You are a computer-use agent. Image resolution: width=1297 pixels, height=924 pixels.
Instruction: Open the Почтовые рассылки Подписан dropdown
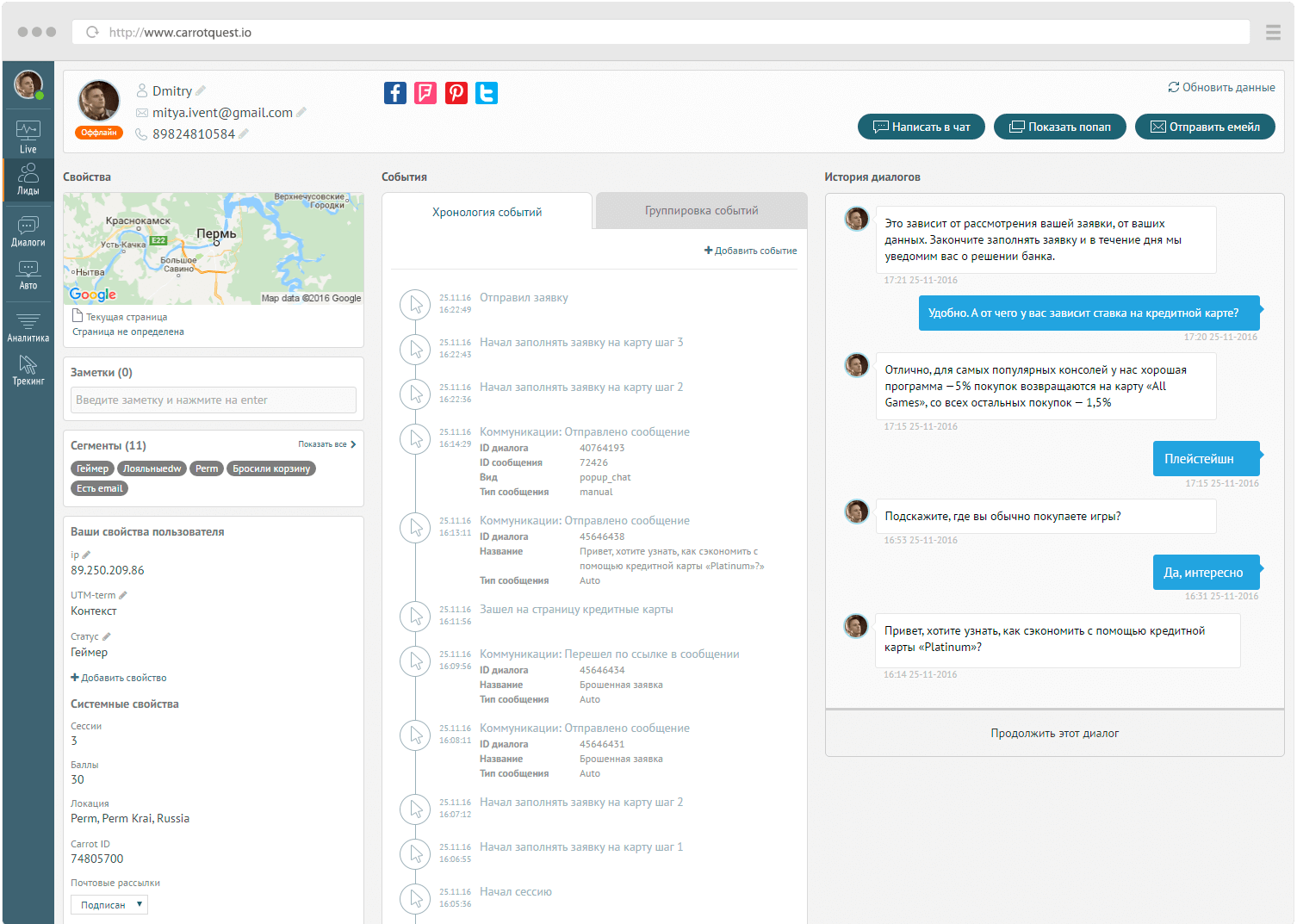click(109, 904)
